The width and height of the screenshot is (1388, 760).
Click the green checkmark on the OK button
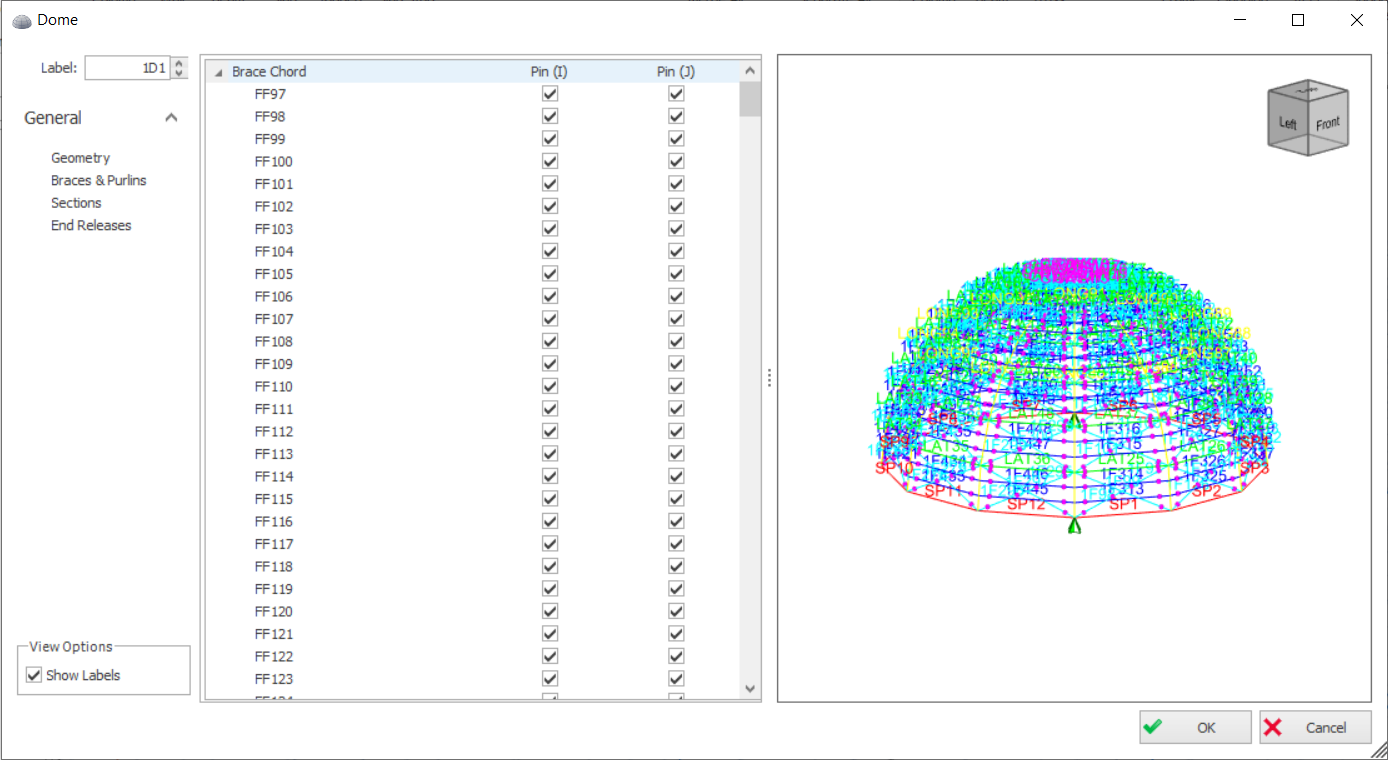[1153, 727]
